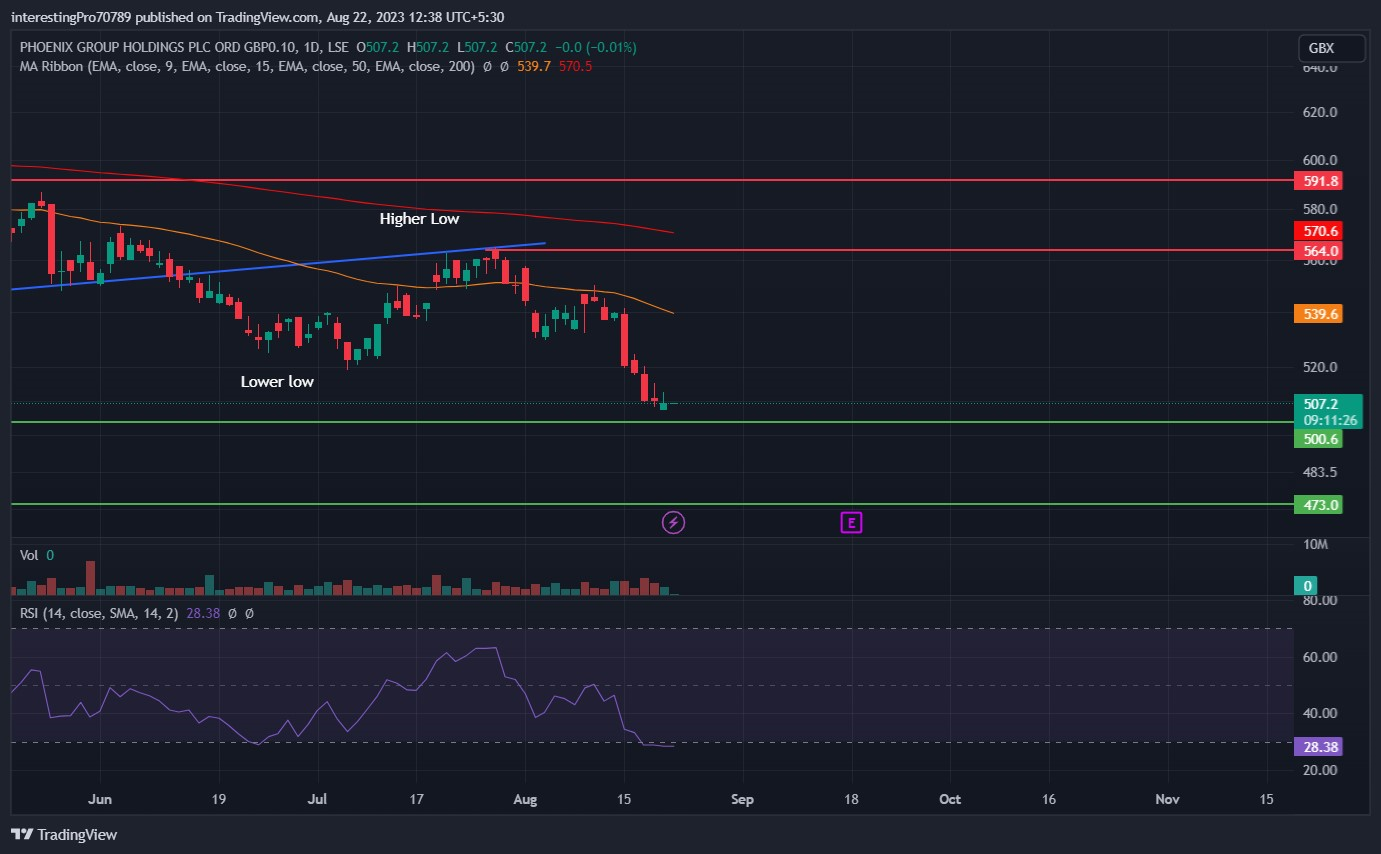Click the 591.8 red price label
The image size is (1381, 854).
pyautogui.click(x=1318, y=181)
